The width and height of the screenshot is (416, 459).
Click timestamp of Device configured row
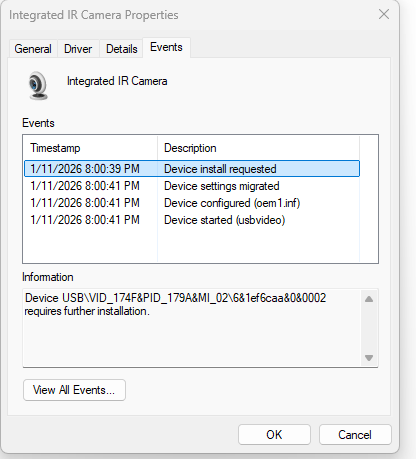85,203
